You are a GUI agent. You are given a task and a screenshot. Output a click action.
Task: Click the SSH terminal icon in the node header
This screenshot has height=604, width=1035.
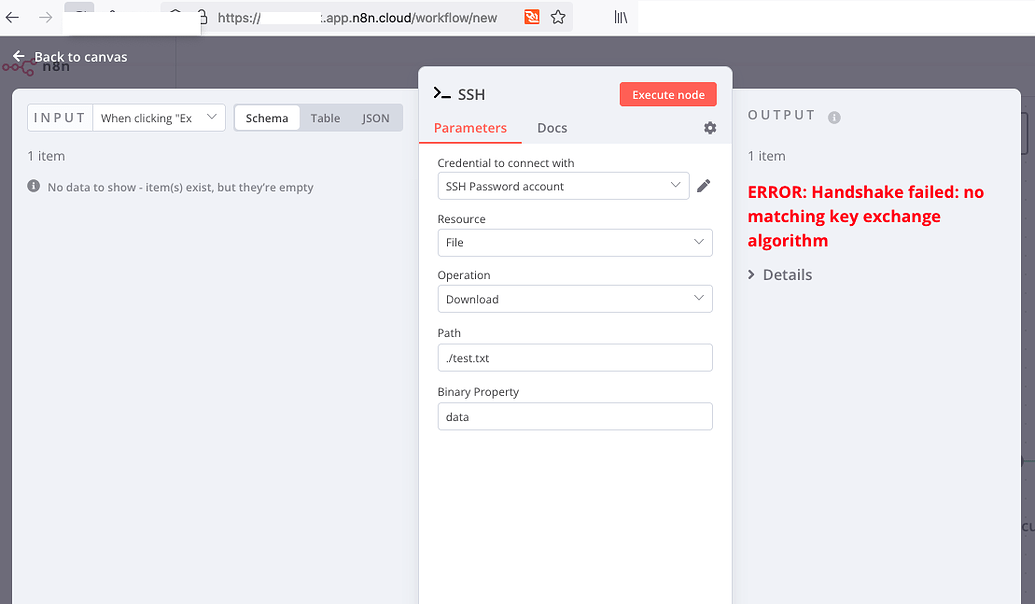coord(440,93)
